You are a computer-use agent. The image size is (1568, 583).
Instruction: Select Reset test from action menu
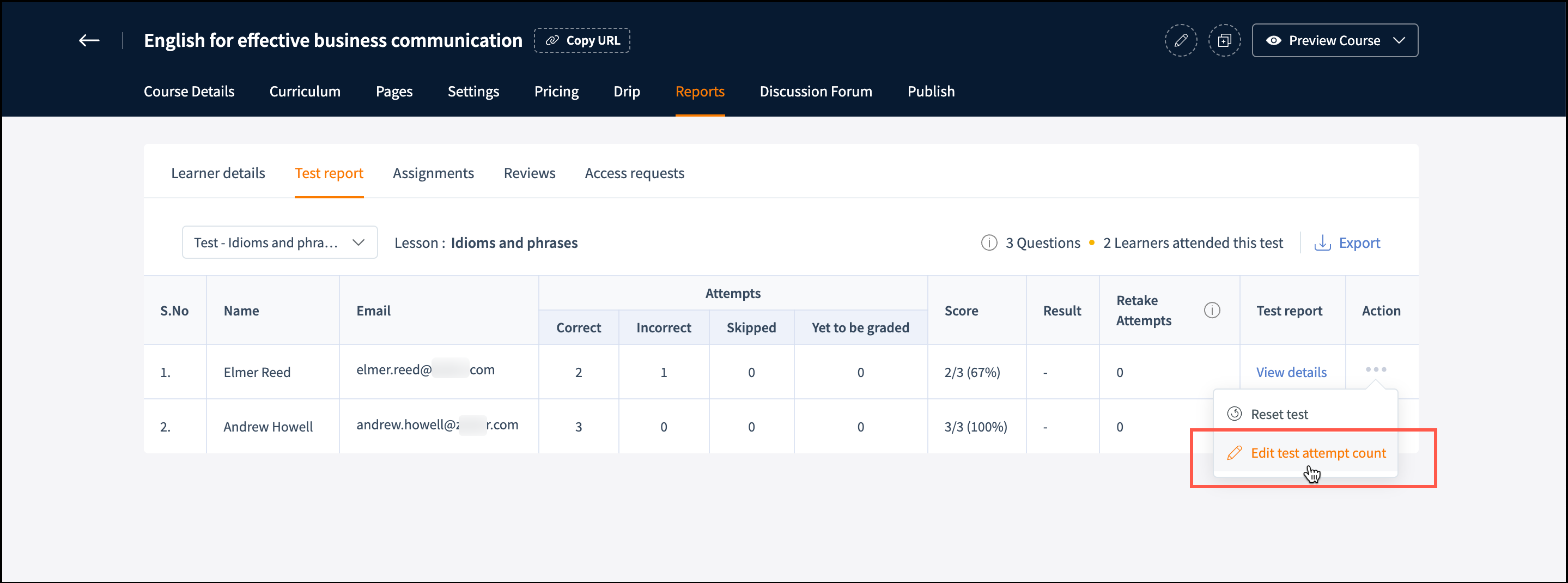click(1278, 415)
